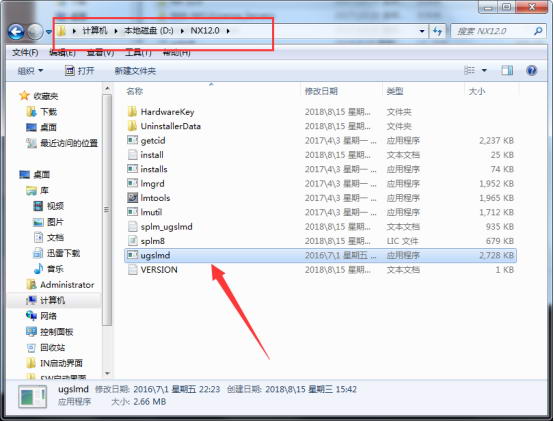Expand the arrow after NX12.0 breadcrumb
The height and width of the screenshot is (422, 554).
(x=228, y=31)
